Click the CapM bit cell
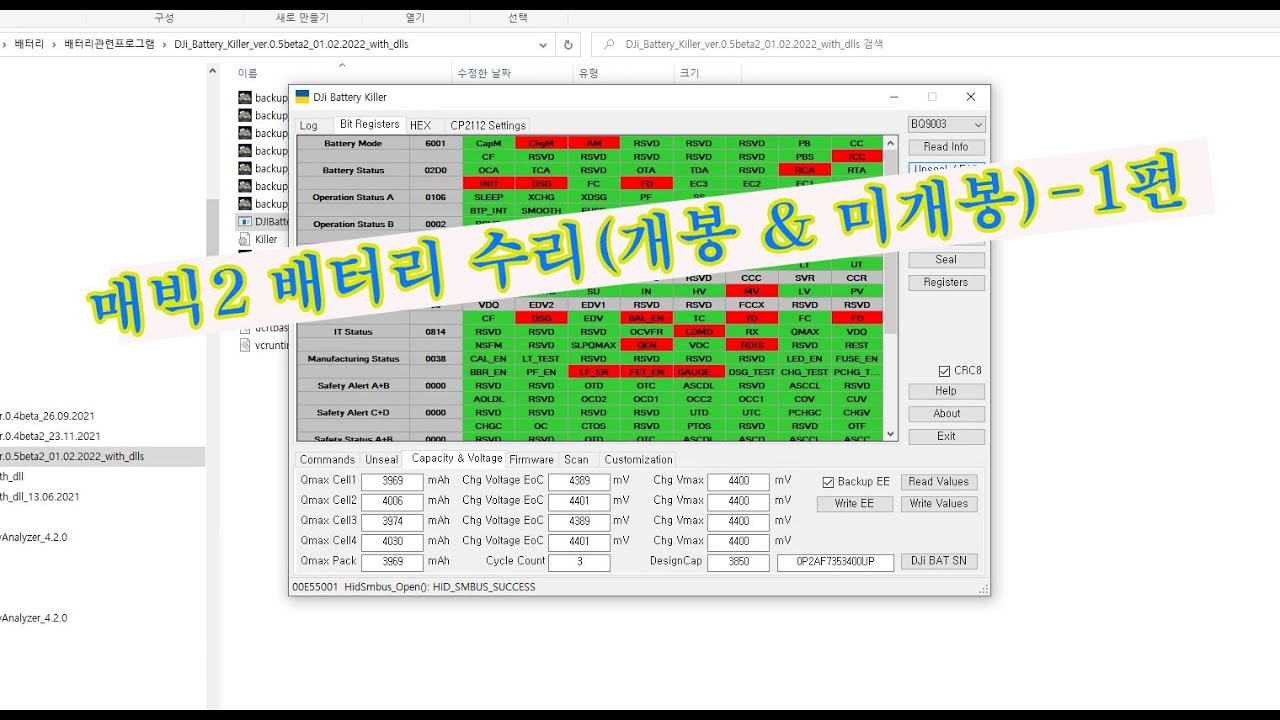Viewport: 1280px width, 720px height. (489, 143)
